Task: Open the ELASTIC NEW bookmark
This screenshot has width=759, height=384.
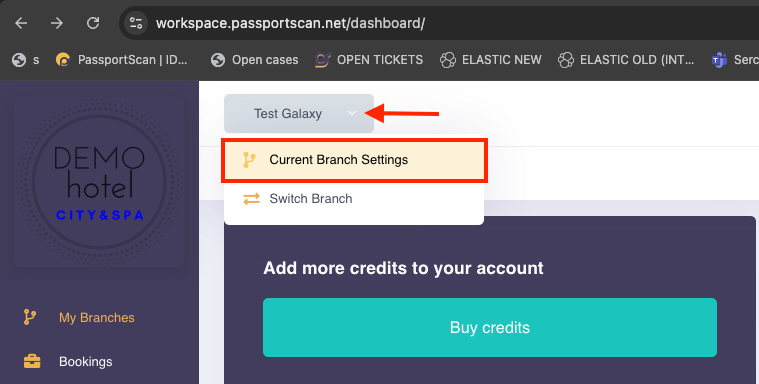Action: click(490, 60)
